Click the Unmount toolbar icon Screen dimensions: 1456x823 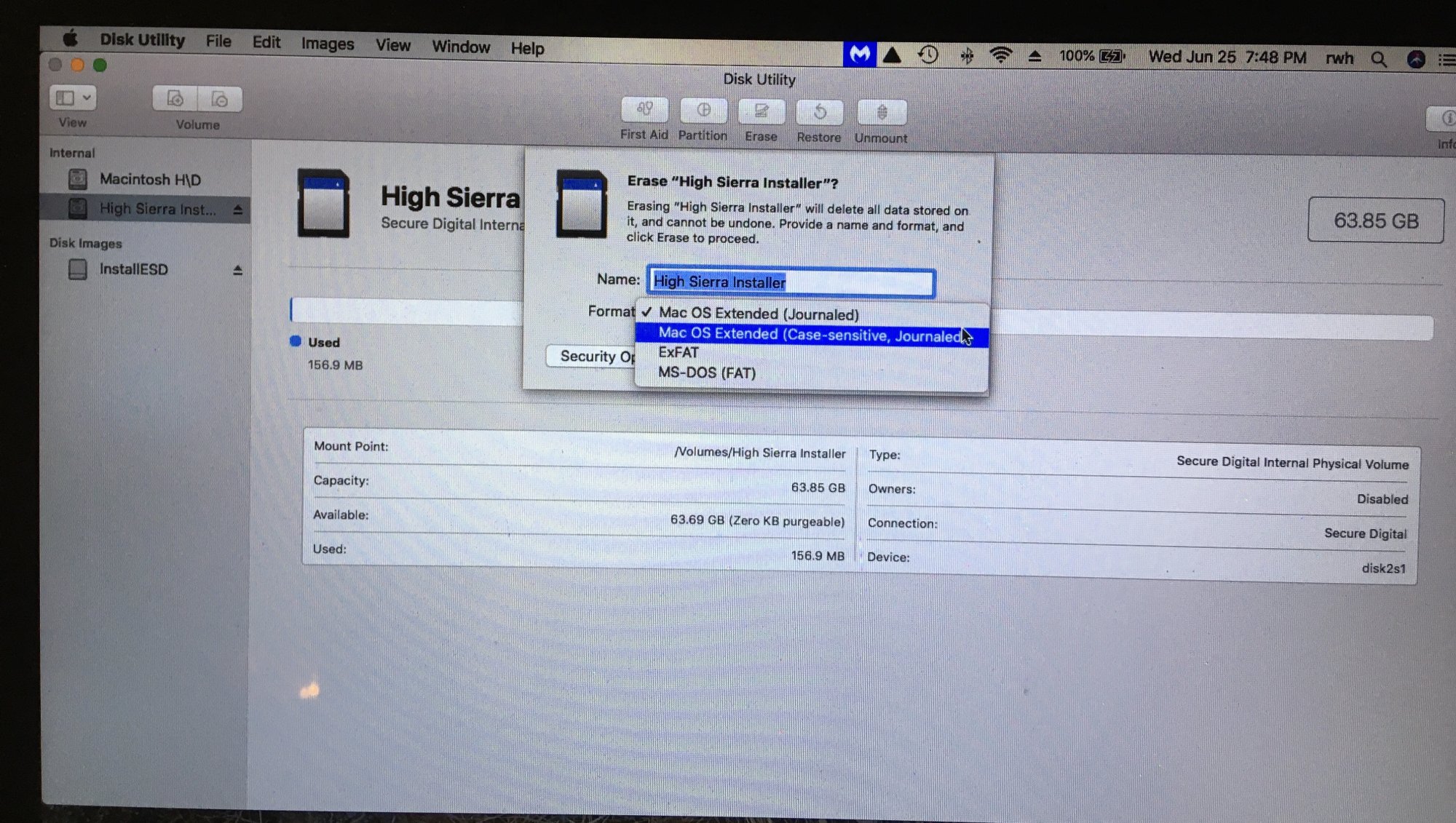pyautogui.click(x=882, y=114)
